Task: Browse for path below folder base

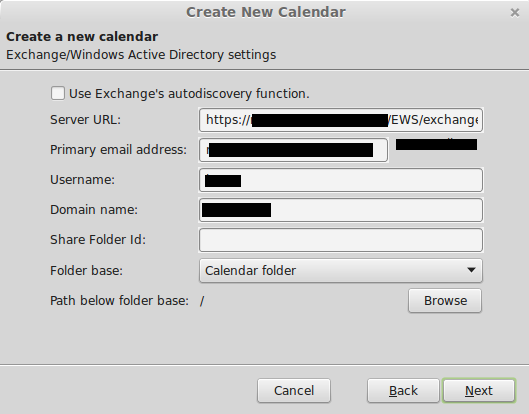Action: pos(445,301)
